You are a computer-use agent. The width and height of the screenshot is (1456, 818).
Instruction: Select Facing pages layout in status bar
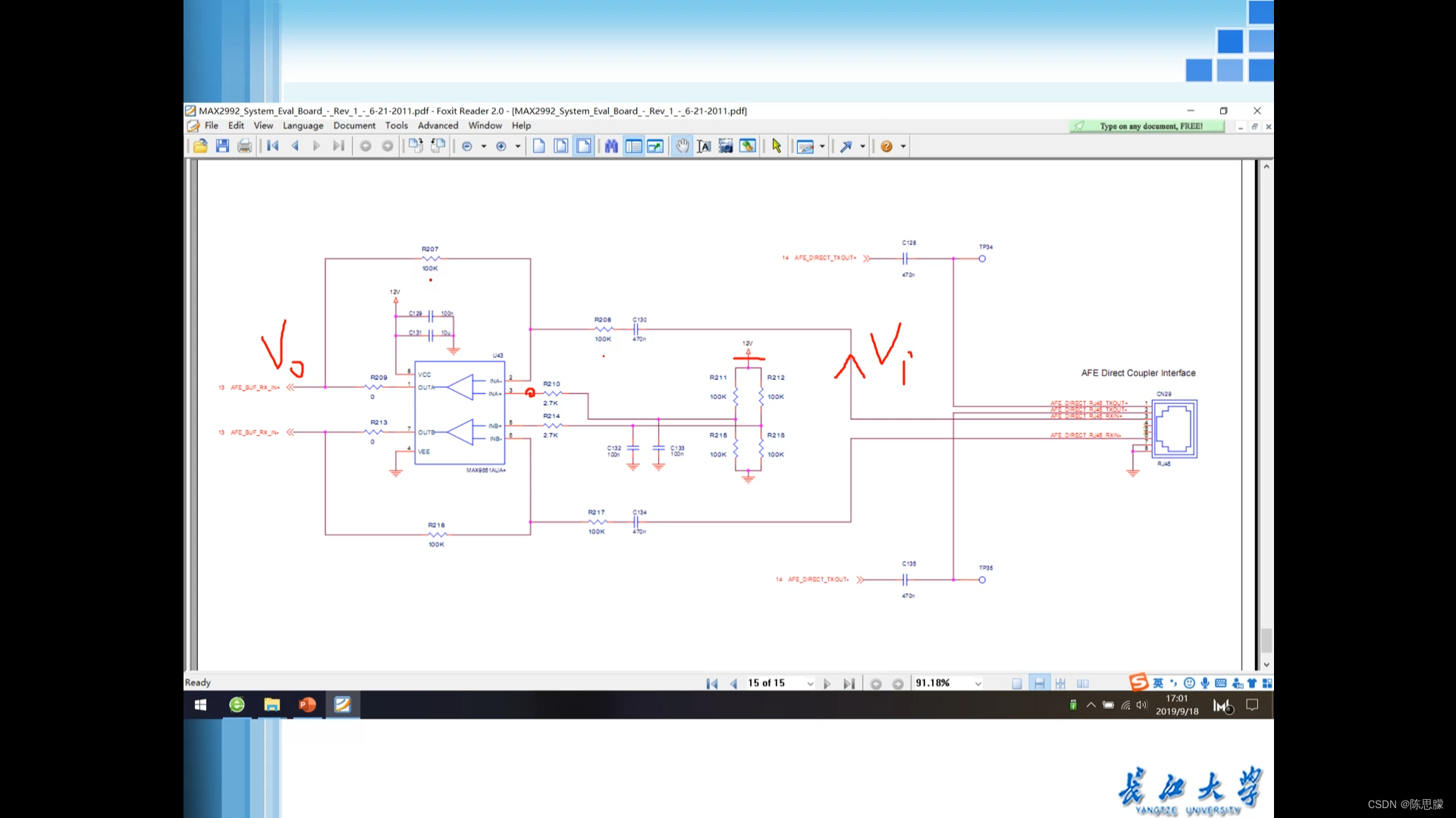click(1083, 684)
